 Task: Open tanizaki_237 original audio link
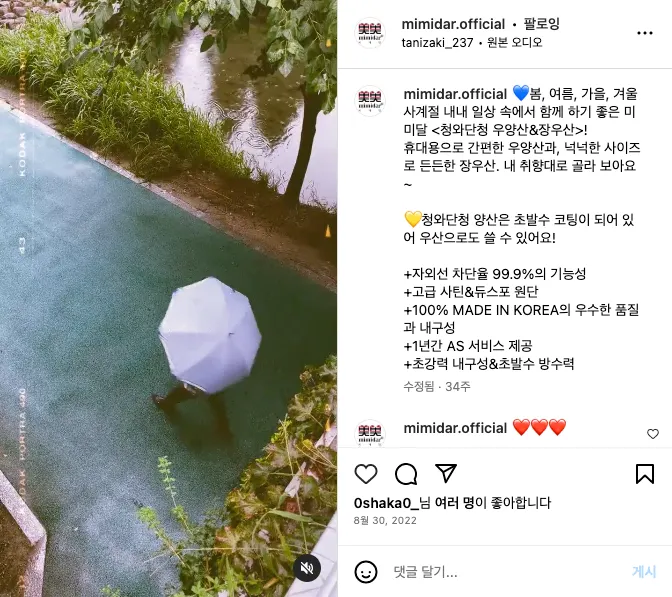(472, 42)
